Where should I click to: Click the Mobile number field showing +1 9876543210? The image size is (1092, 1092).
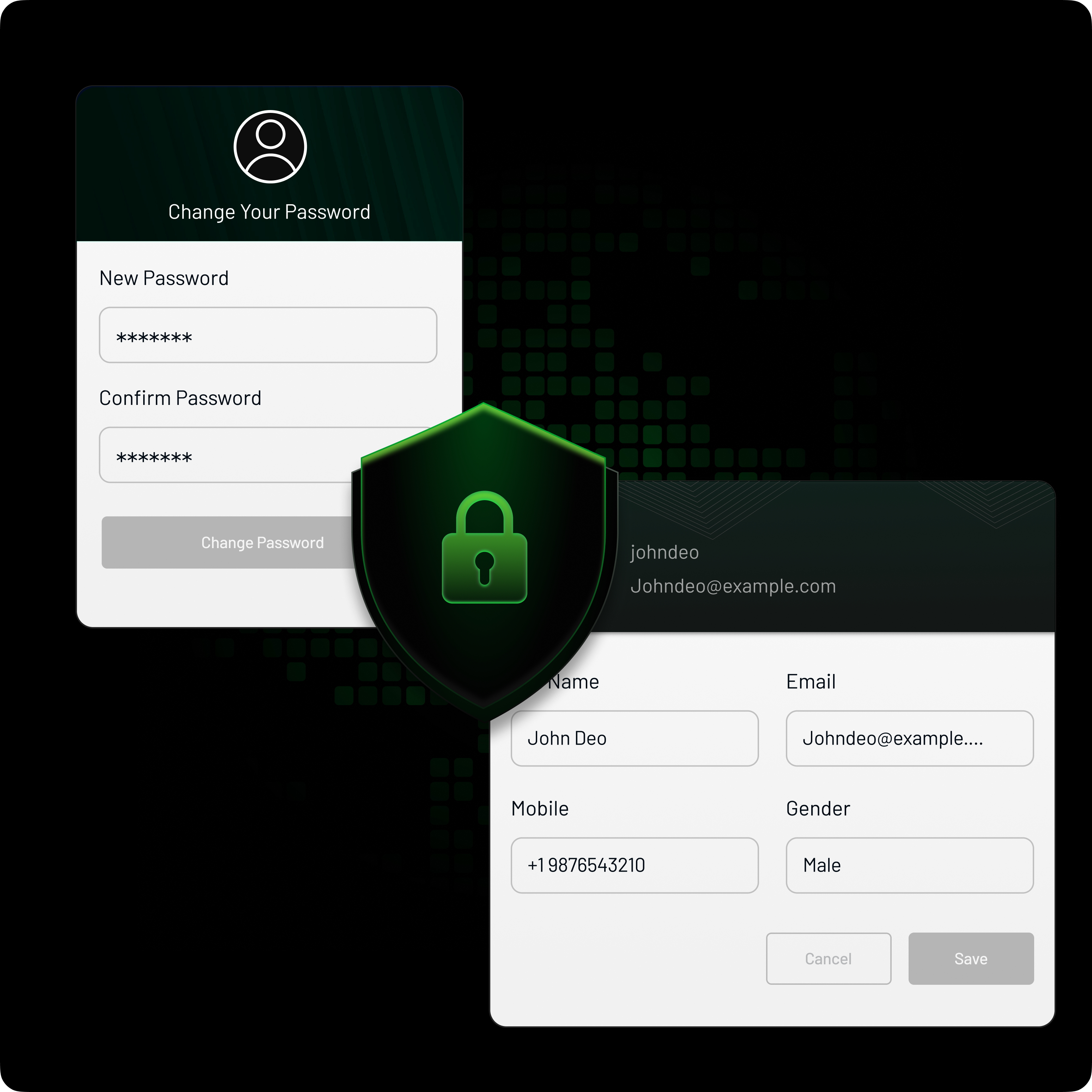634,865
